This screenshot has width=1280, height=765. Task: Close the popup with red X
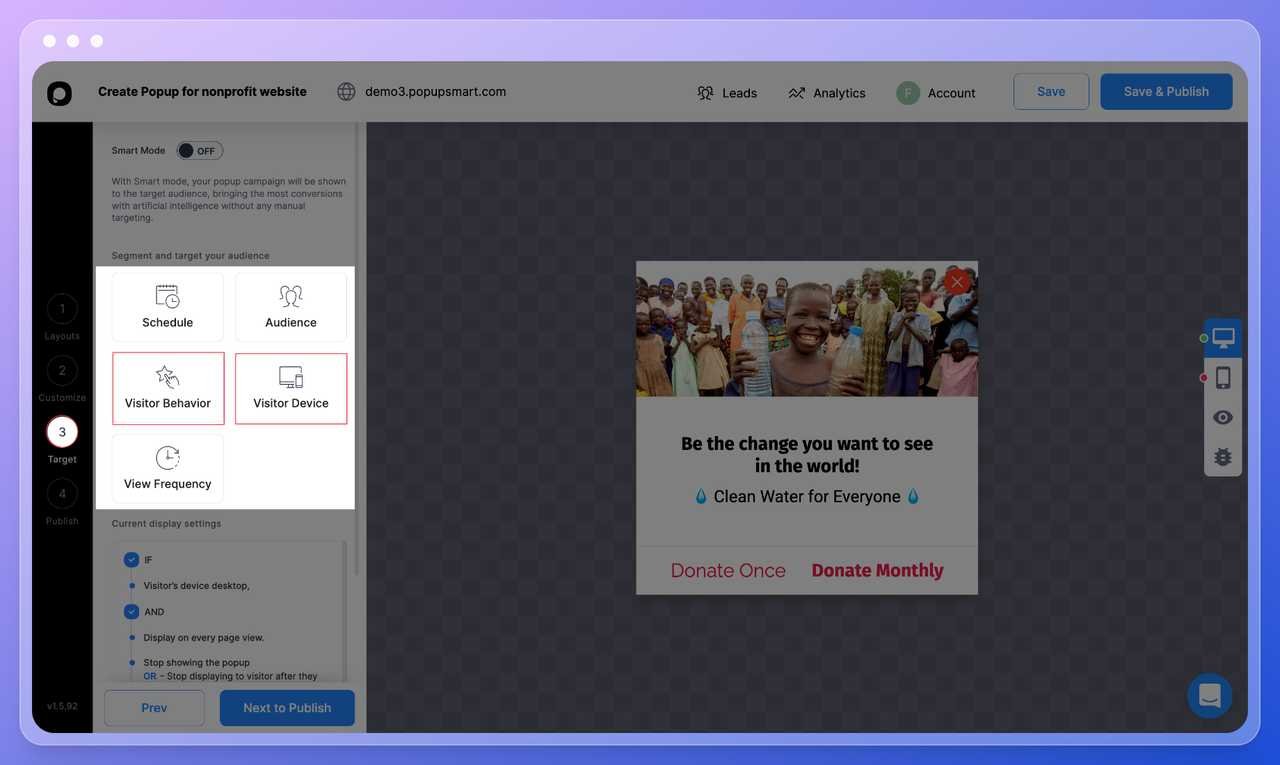click(x=957, y=282)
